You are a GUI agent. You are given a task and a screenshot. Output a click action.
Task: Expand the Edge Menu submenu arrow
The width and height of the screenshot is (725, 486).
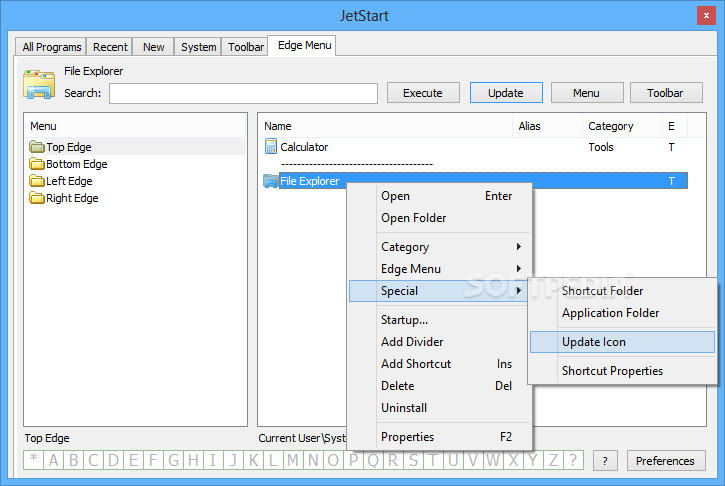click(x=519, y=268)
